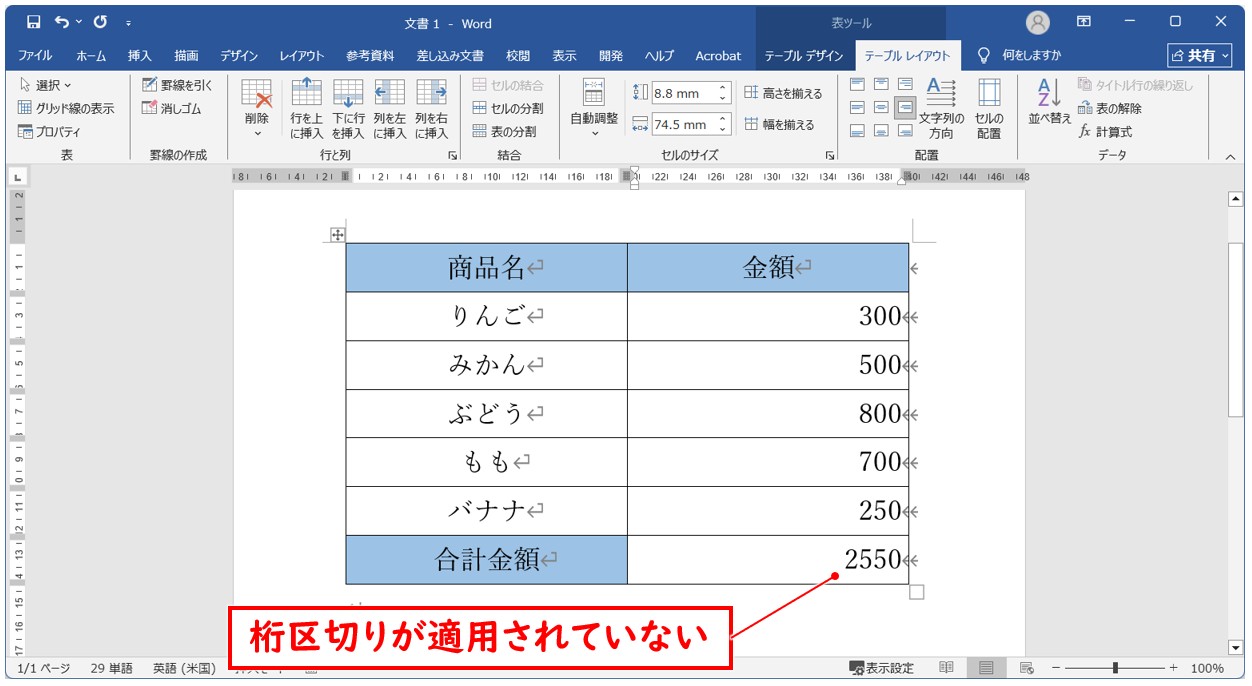Screen dimensions: 1252x686
Task: Toggle 罫線を引く draw border mode
Action: point(177,85)
